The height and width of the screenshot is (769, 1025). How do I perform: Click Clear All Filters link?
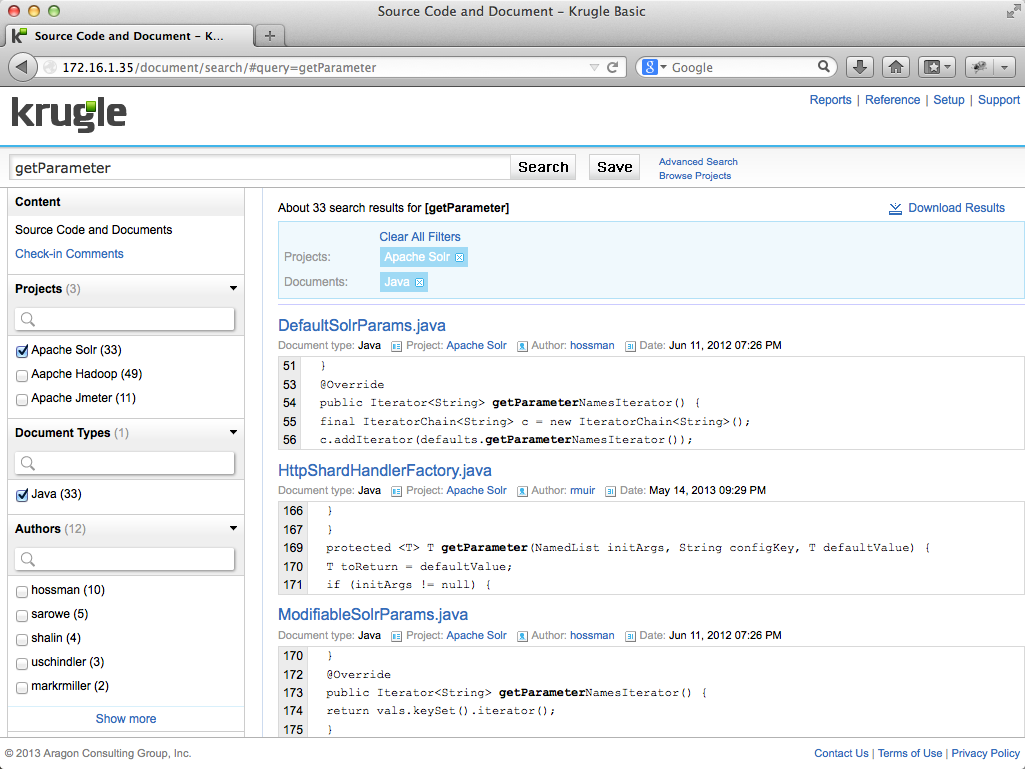pos(420,237)
